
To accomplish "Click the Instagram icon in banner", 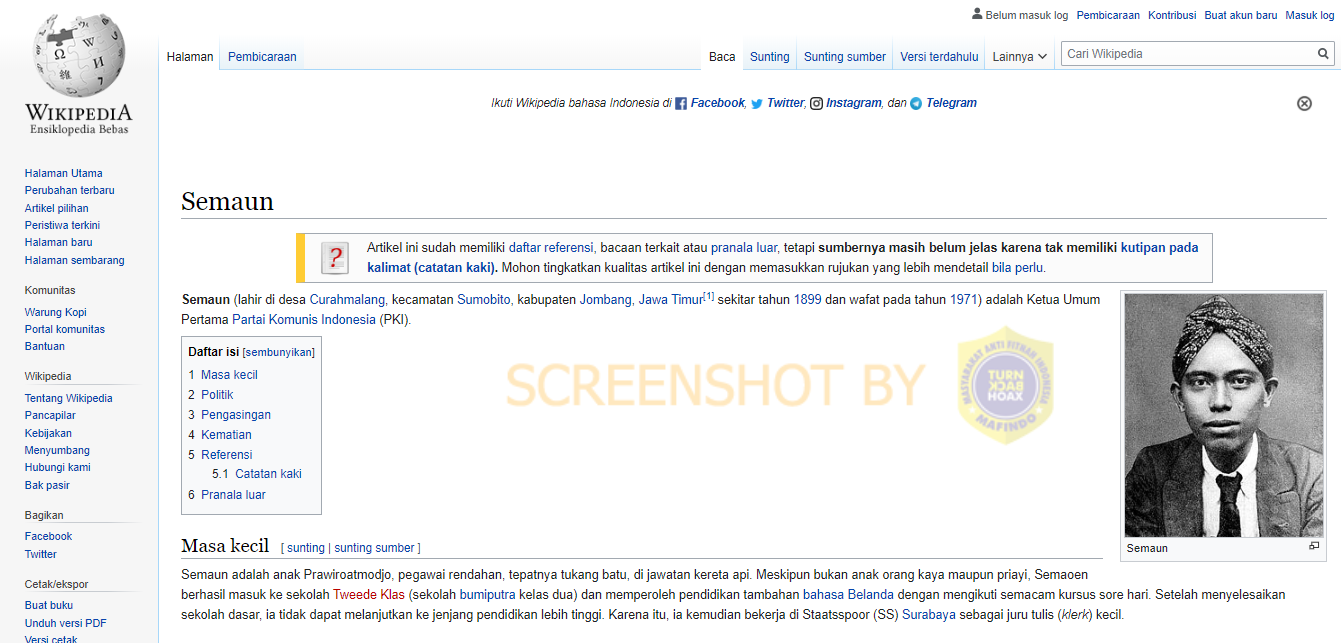I will [816, 103].
